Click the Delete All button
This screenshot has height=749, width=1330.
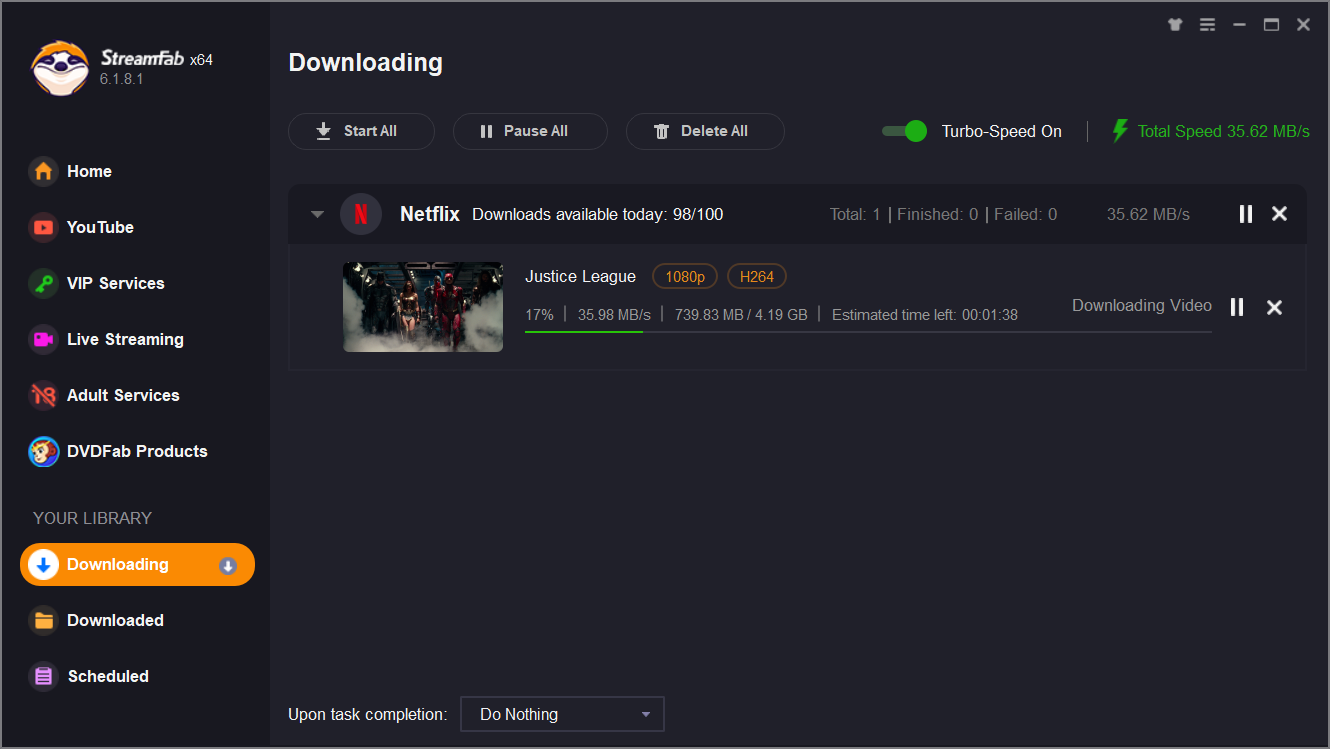705,131
